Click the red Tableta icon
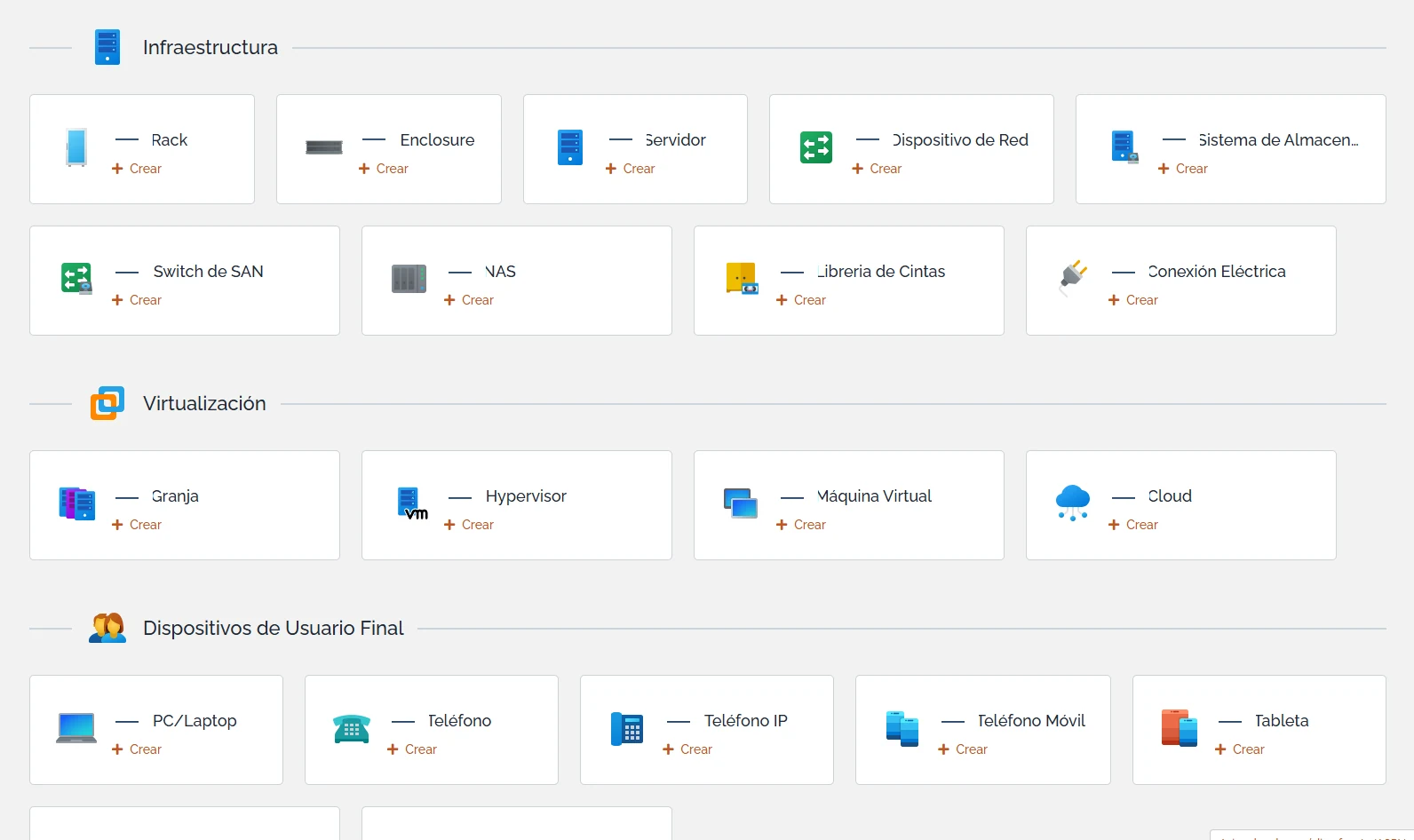Image resolution: width=1414 pixels, height=840 pixels. click(1180, 728)
